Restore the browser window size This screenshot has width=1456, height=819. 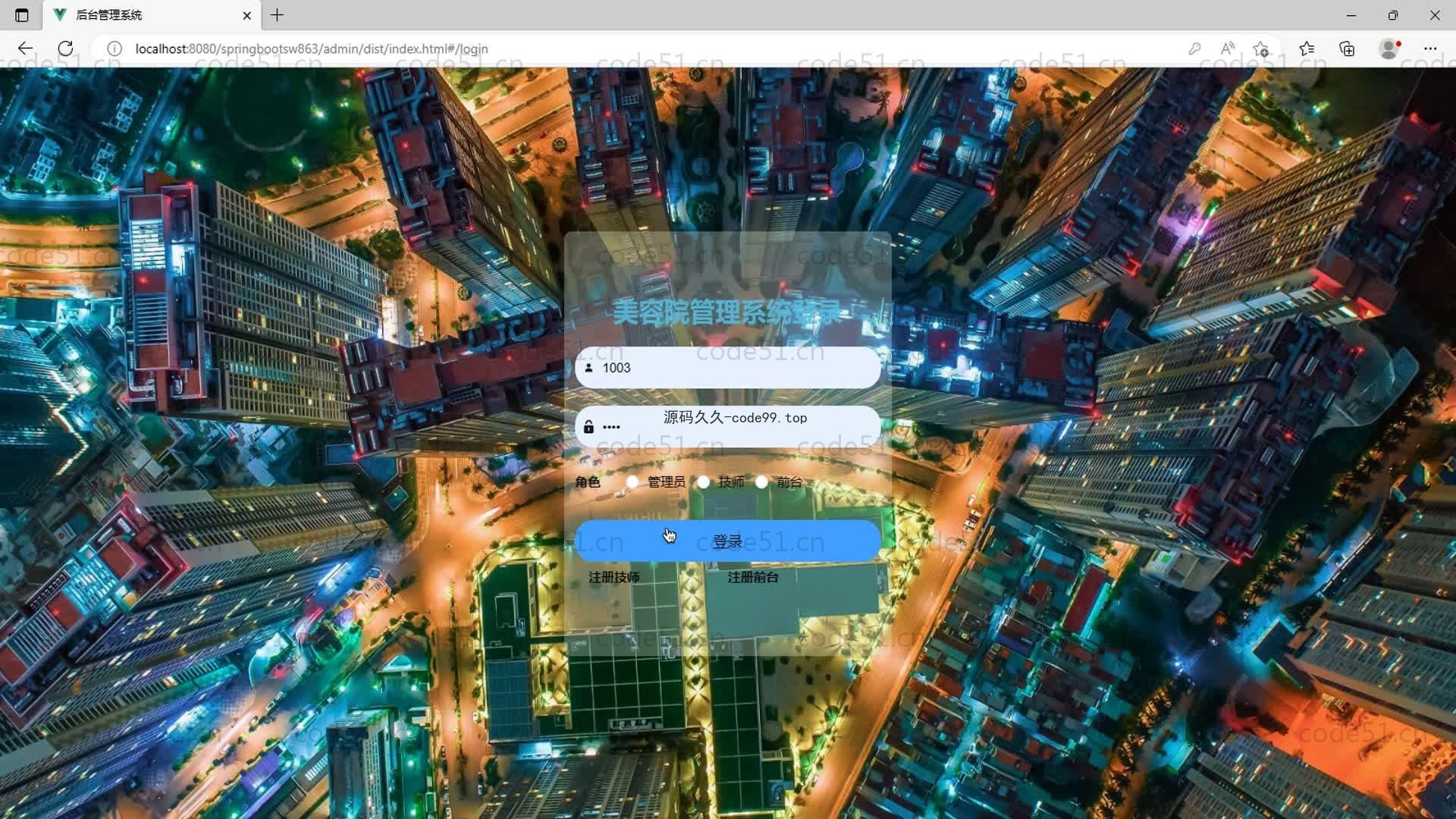coord(1393,15)
